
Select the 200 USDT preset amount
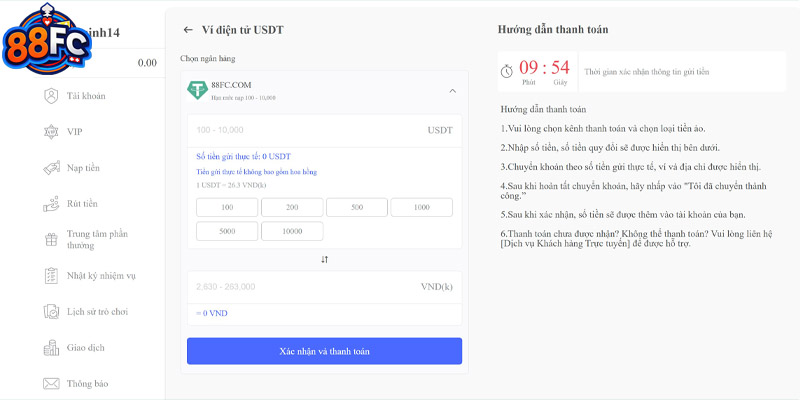point(292,208)
